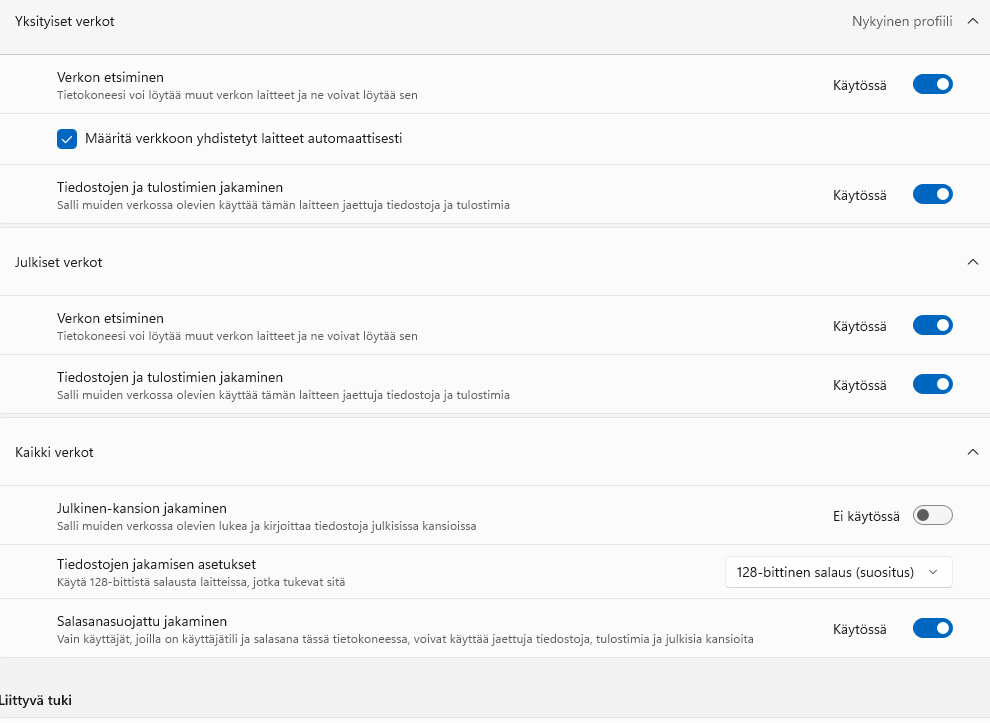The width and height of the screenshot is (990, 723).
Task: Click the Nykyinen profiili label
Action: (901, 21)
